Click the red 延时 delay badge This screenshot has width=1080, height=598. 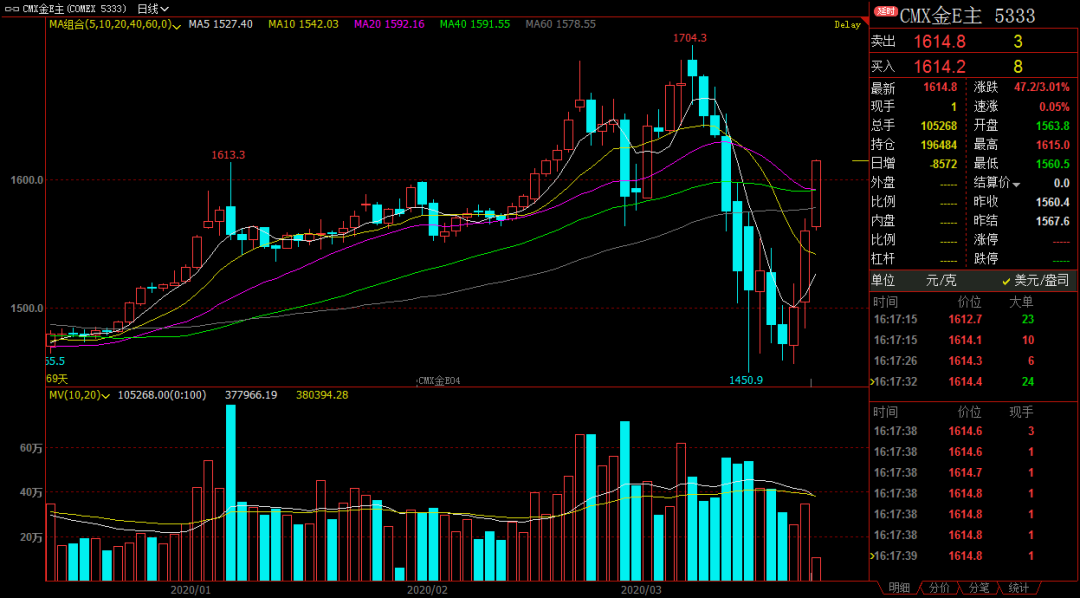coord(885,13)
